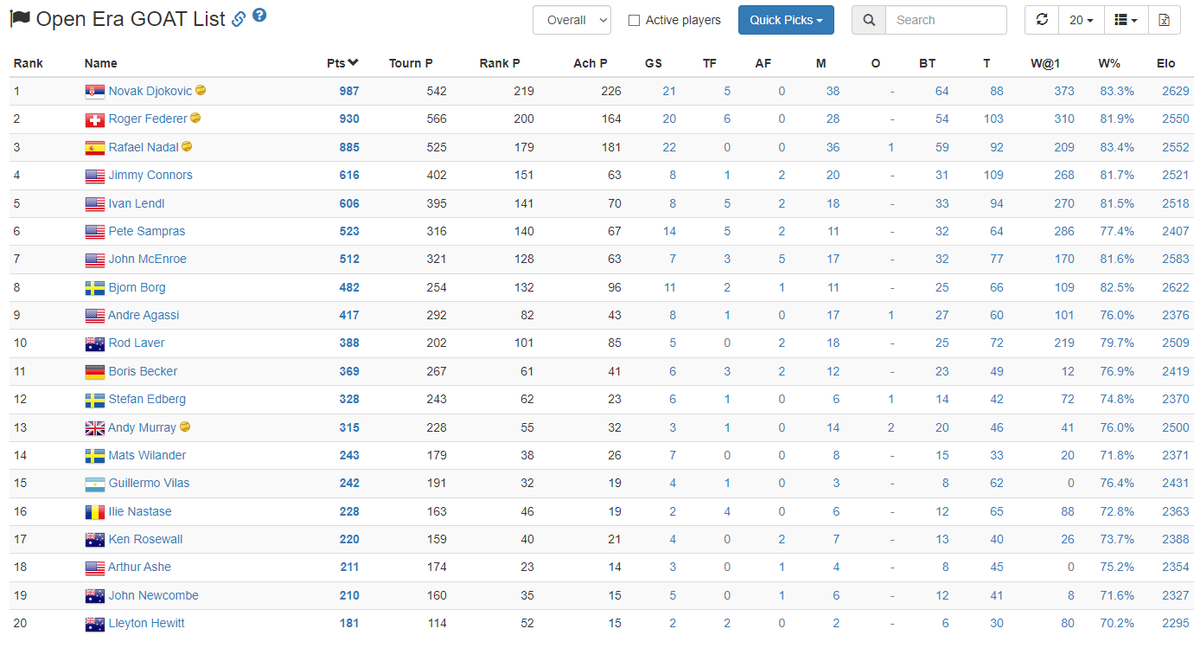Click Djokovic's 987 points value
The image size is (1200, 648).
[348, 91]
